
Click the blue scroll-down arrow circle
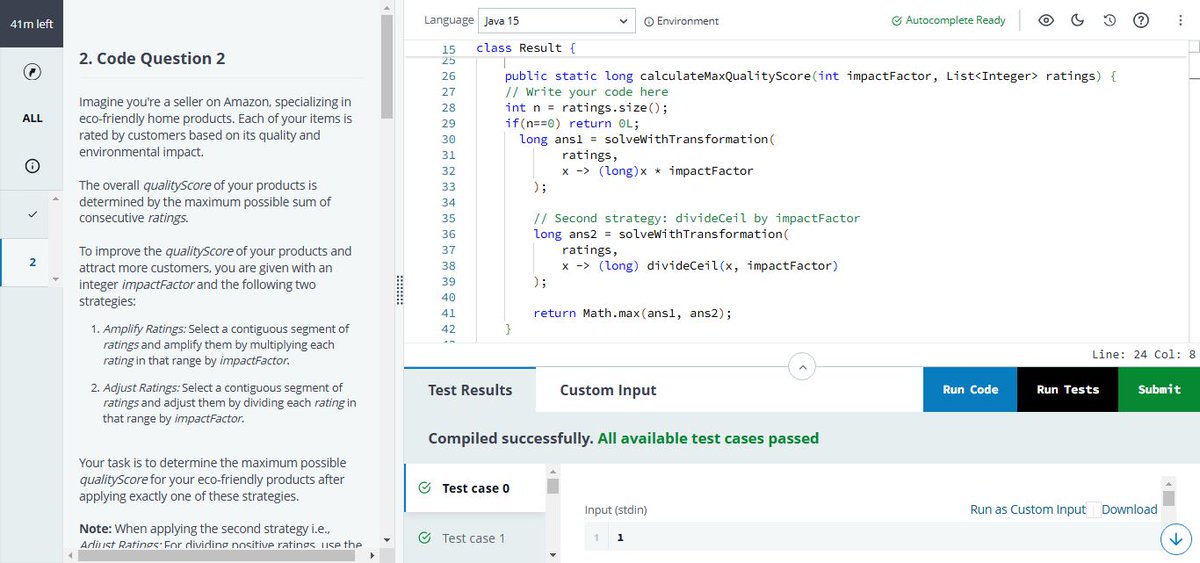(1176, 538)
